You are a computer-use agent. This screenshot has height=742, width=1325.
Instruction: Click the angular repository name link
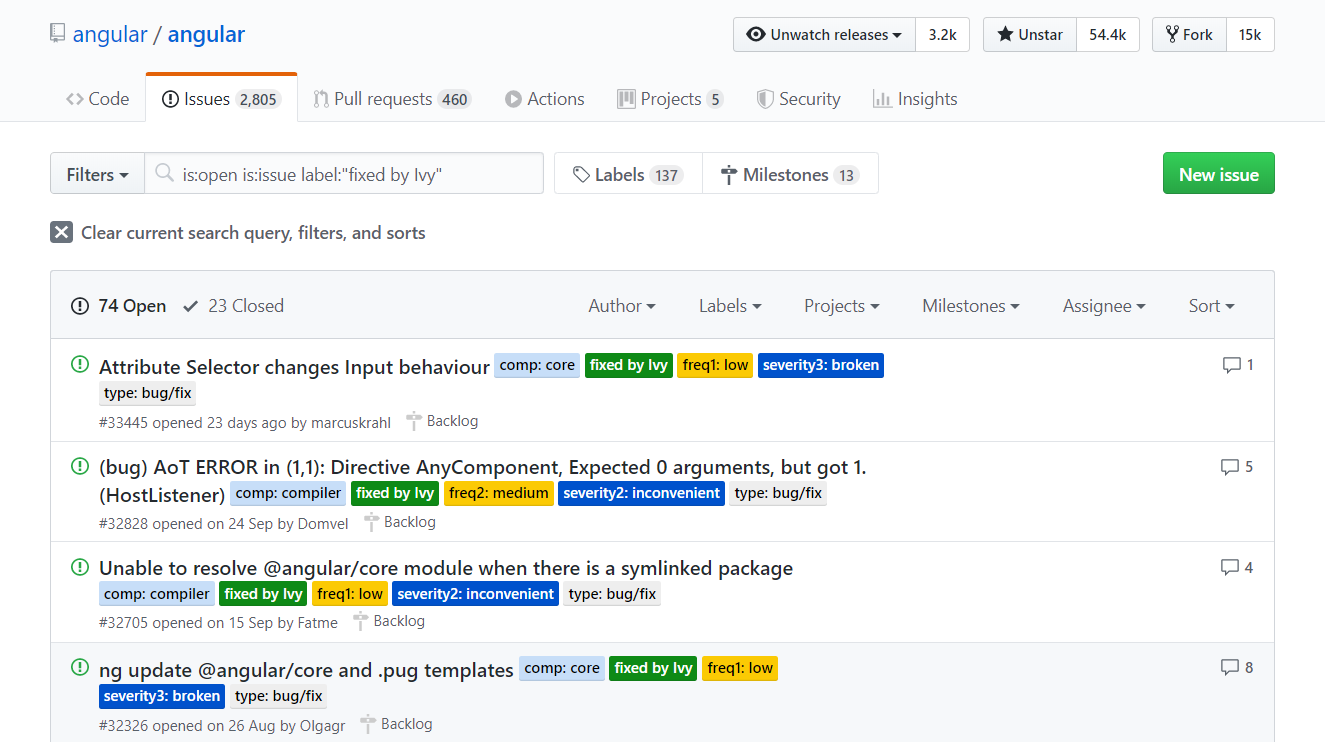[x=206, y=34]
